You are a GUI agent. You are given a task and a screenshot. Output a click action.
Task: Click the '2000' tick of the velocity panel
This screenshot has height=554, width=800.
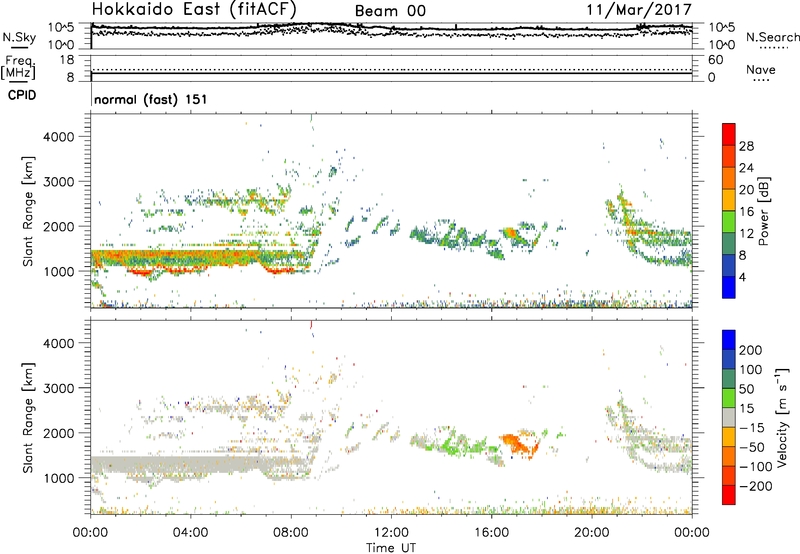[x=58, y=433]
